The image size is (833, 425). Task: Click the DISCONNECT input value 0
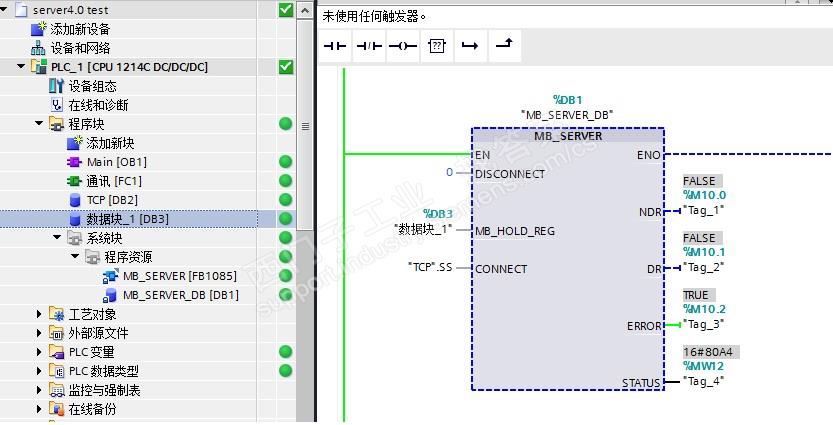point(449,172)
